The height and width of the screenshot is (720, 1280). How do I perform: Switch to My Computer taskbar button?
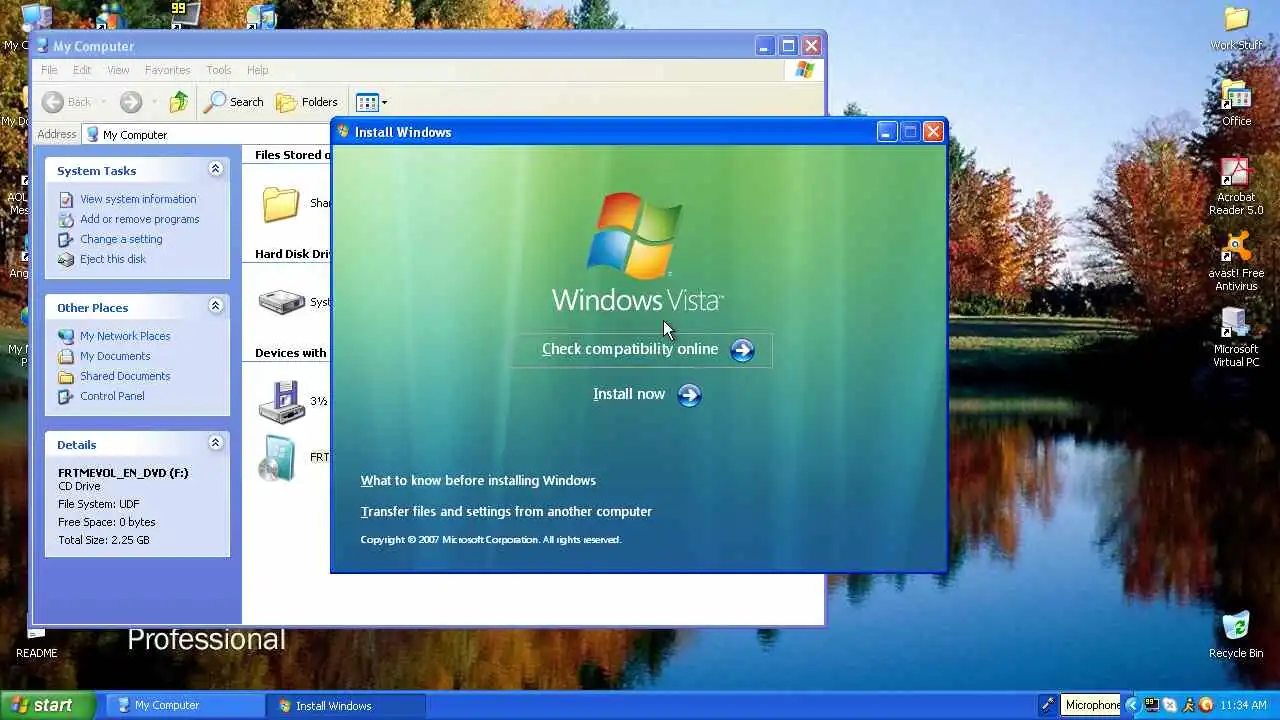[184, 705]
